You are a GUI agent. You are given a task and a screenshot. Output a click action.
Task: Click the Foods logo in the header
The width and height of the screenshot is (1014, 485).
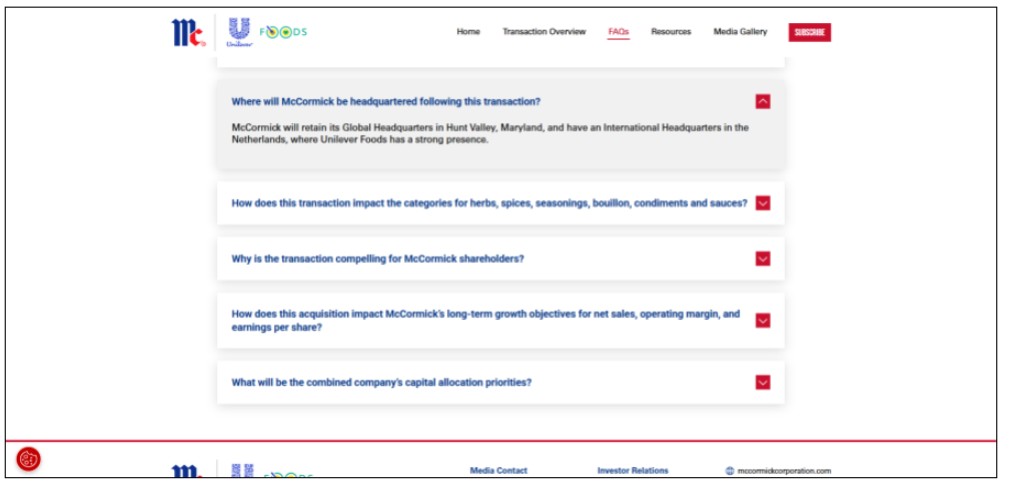point(283,32)
